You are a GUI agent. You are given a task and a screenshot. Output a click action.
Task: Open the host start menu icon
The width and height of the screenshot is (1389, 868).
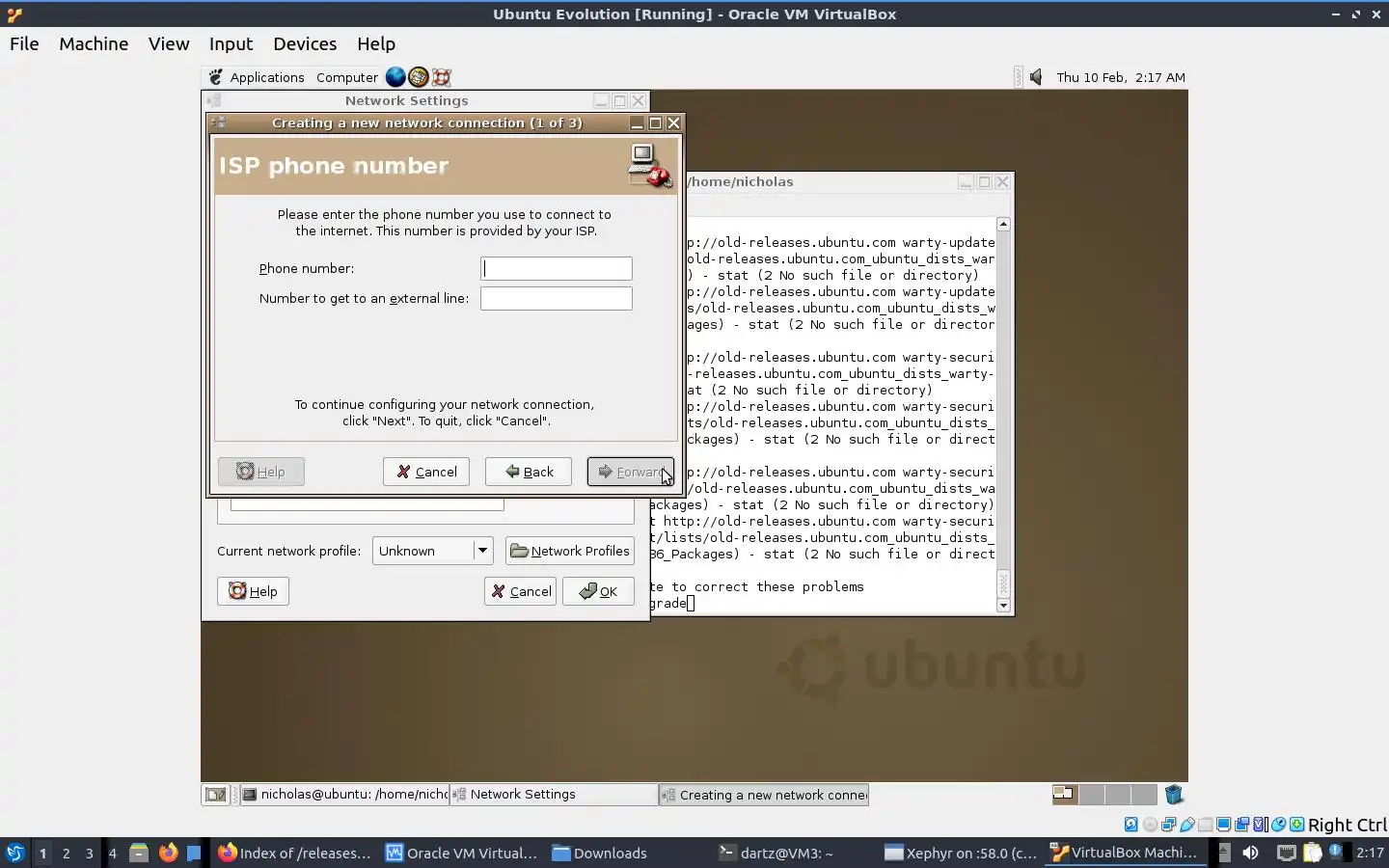tap(14, 853)
